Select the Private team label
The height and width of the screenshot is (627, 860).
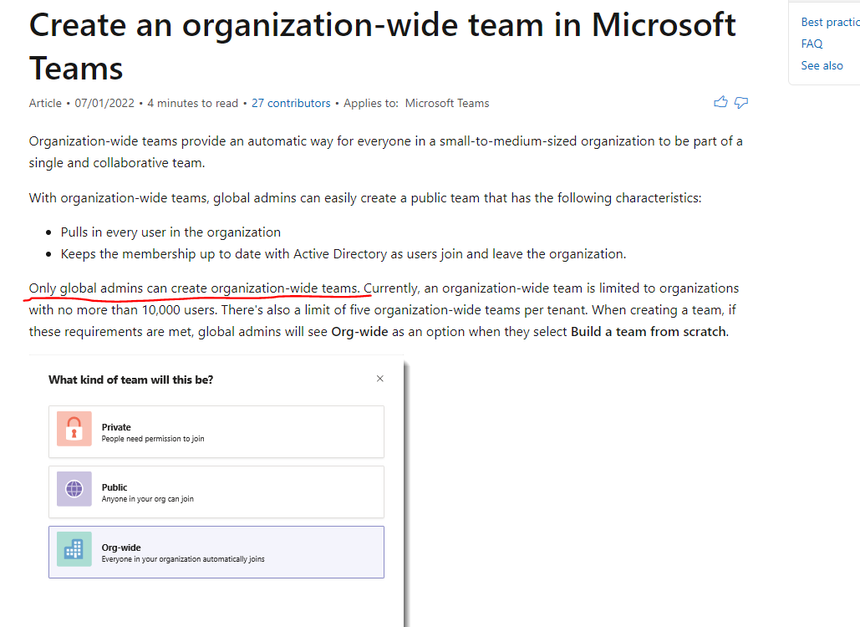click(116, 427)
